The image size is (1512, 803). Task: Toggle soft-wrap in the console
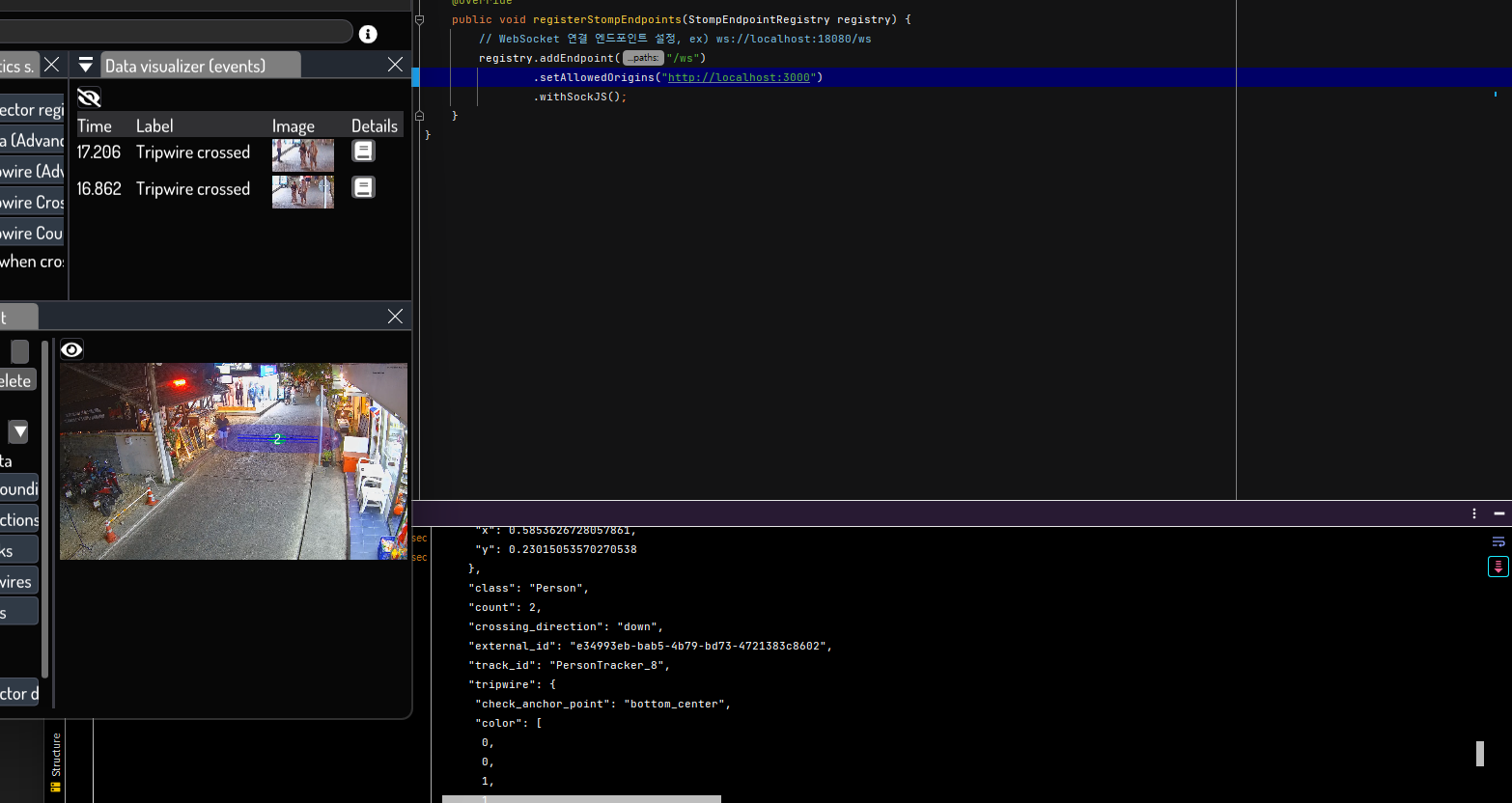click(x=1498, y=542)
